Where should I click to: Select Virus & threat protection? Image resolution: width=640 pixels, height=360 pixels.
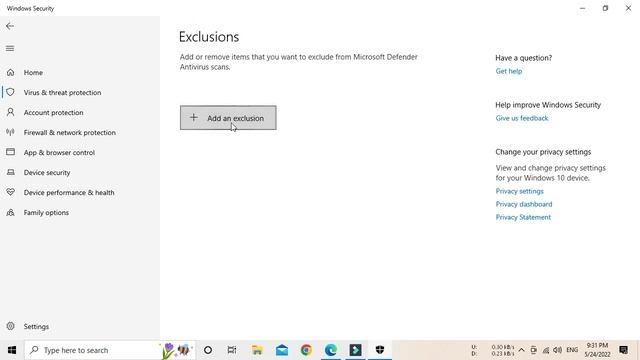62,93
